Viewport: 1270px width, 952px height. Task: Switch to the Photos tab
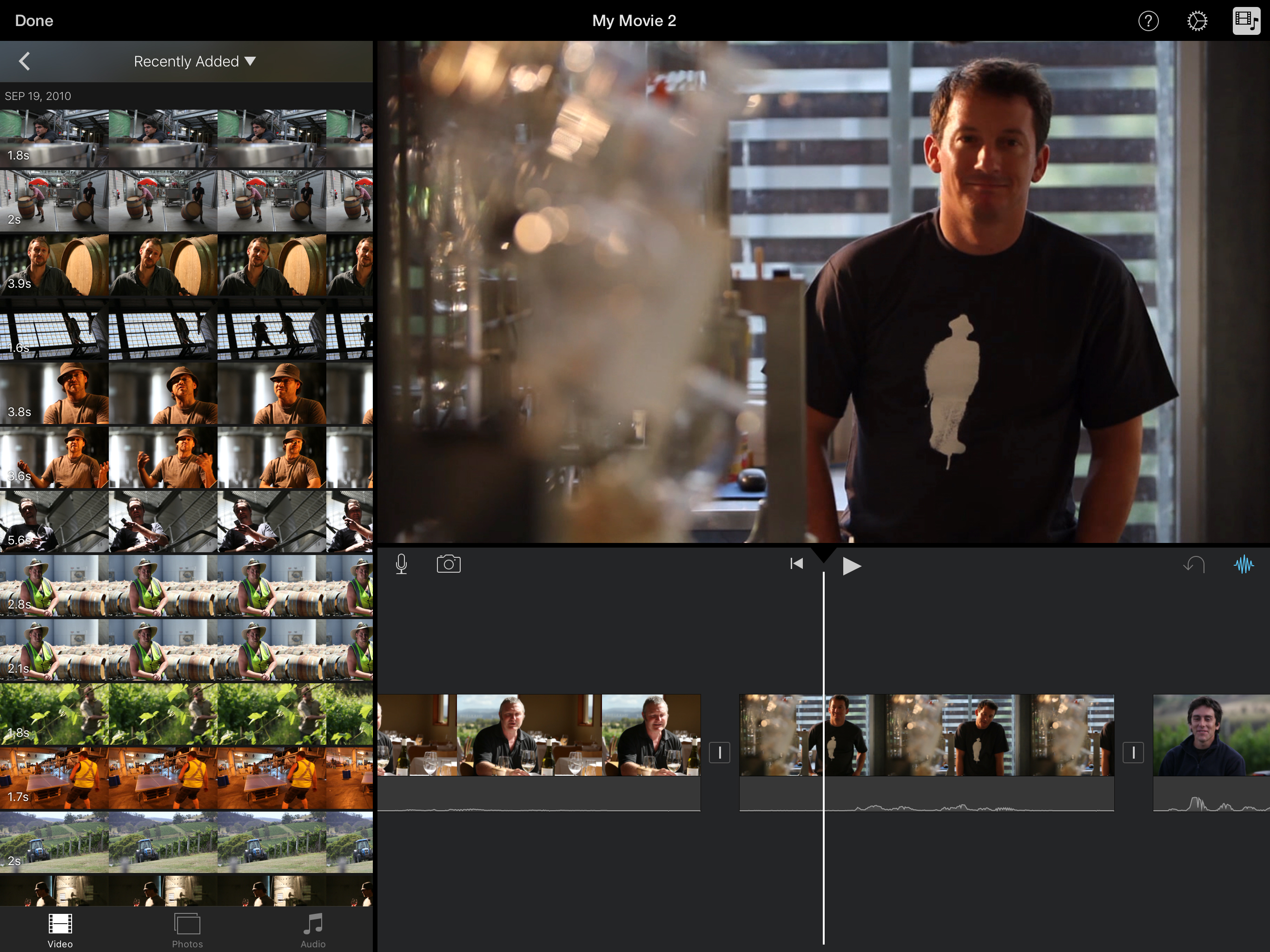[x=187, y=930]
